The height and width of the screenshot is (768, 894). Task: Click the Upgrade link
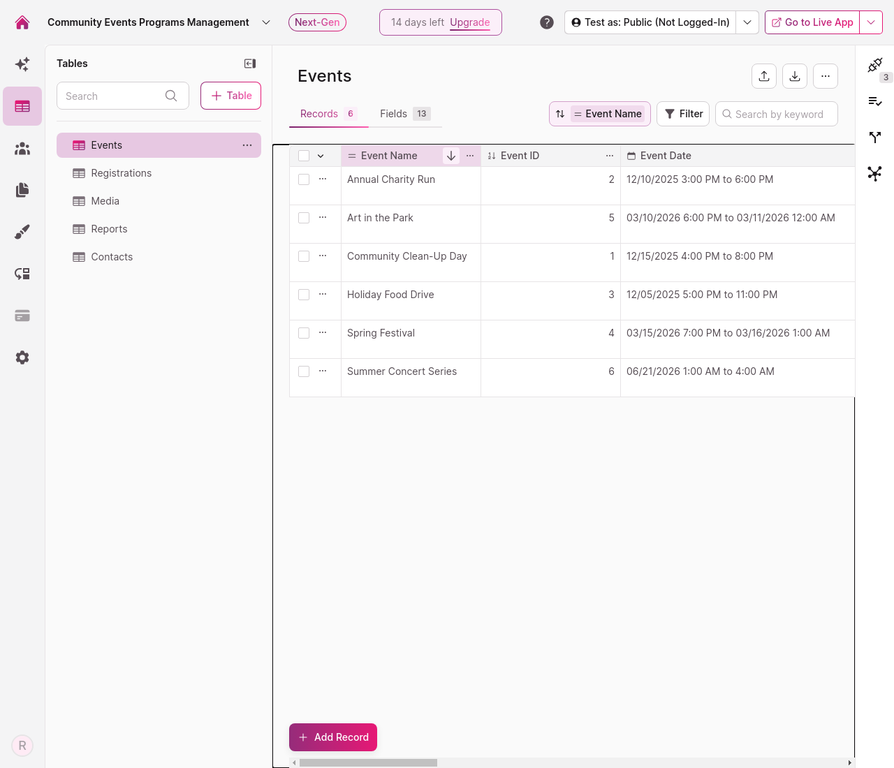click(x=470, y=22)
